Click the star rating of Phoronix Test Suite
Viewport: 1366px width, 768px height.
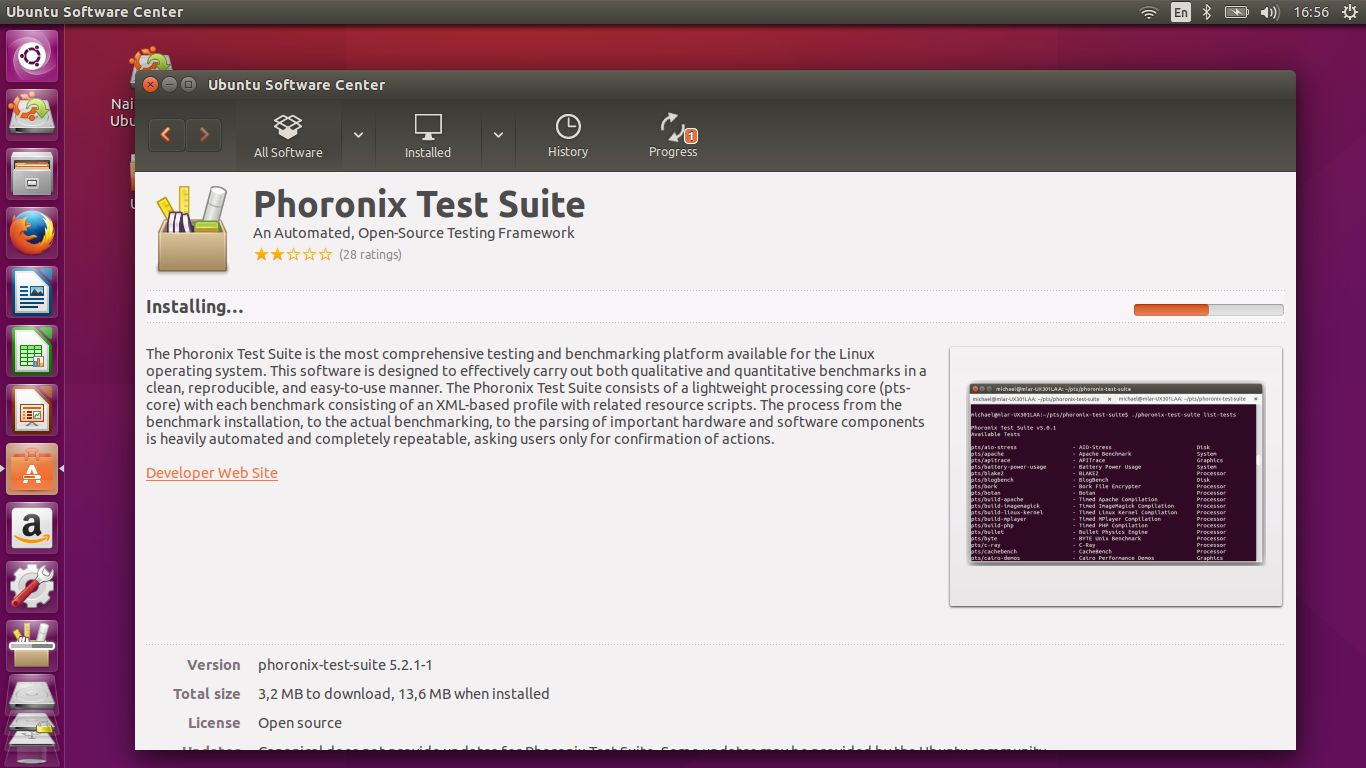coord(293,255)
